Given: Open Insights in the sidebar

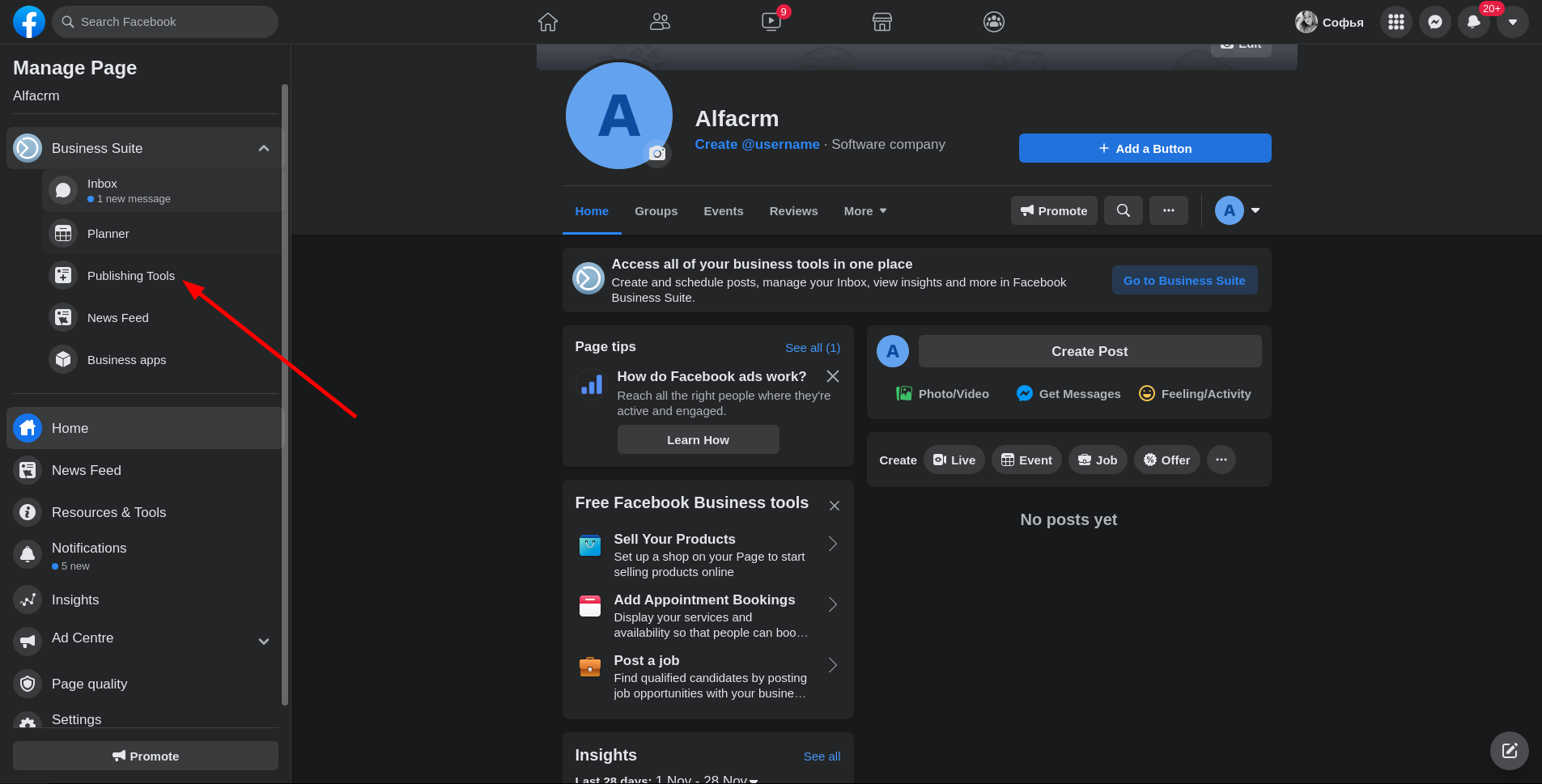Looking at the screenshot, I should coord(144,600).
